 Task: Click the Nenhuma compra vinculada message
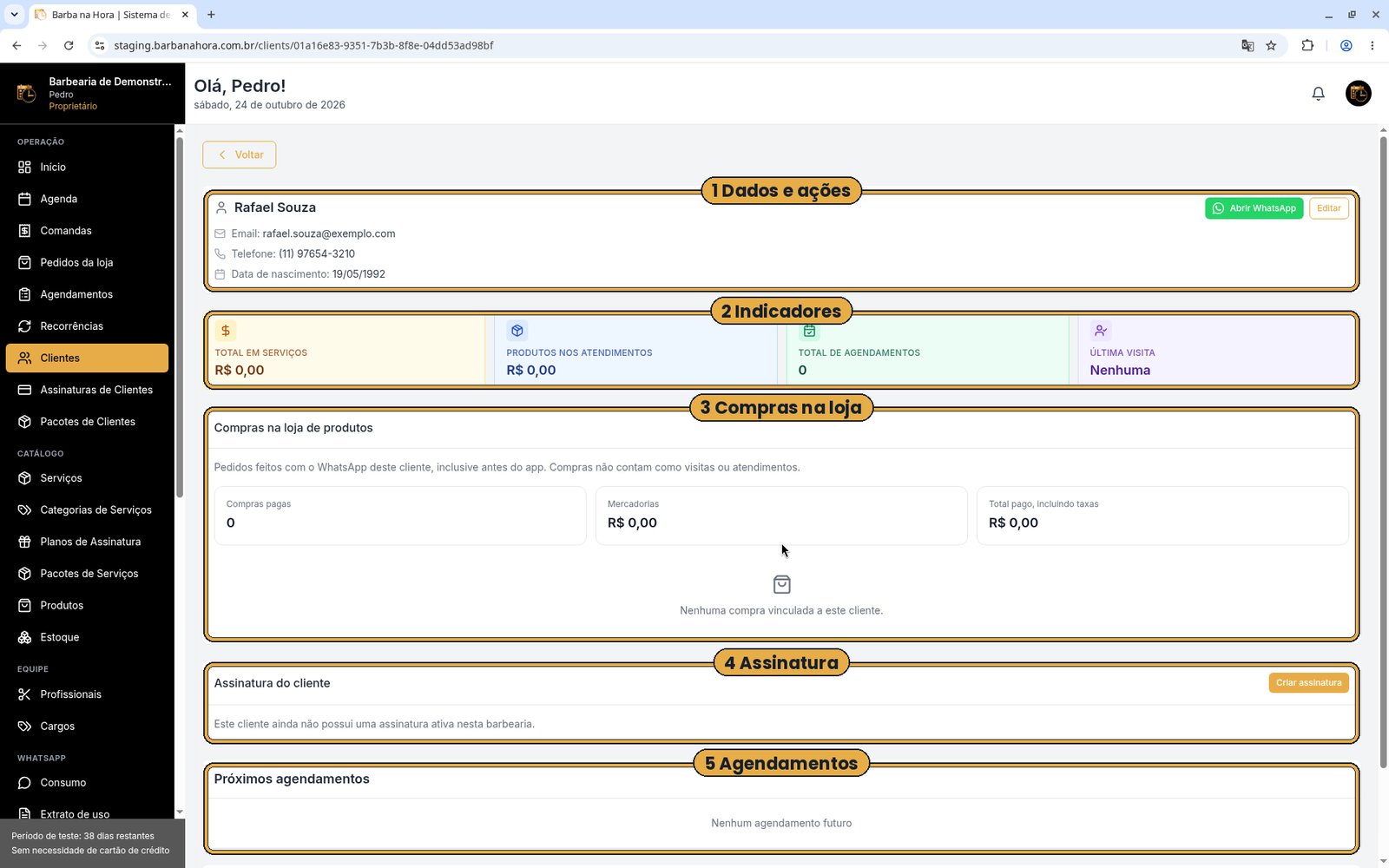pyautogui.click(x=781, y=610)
